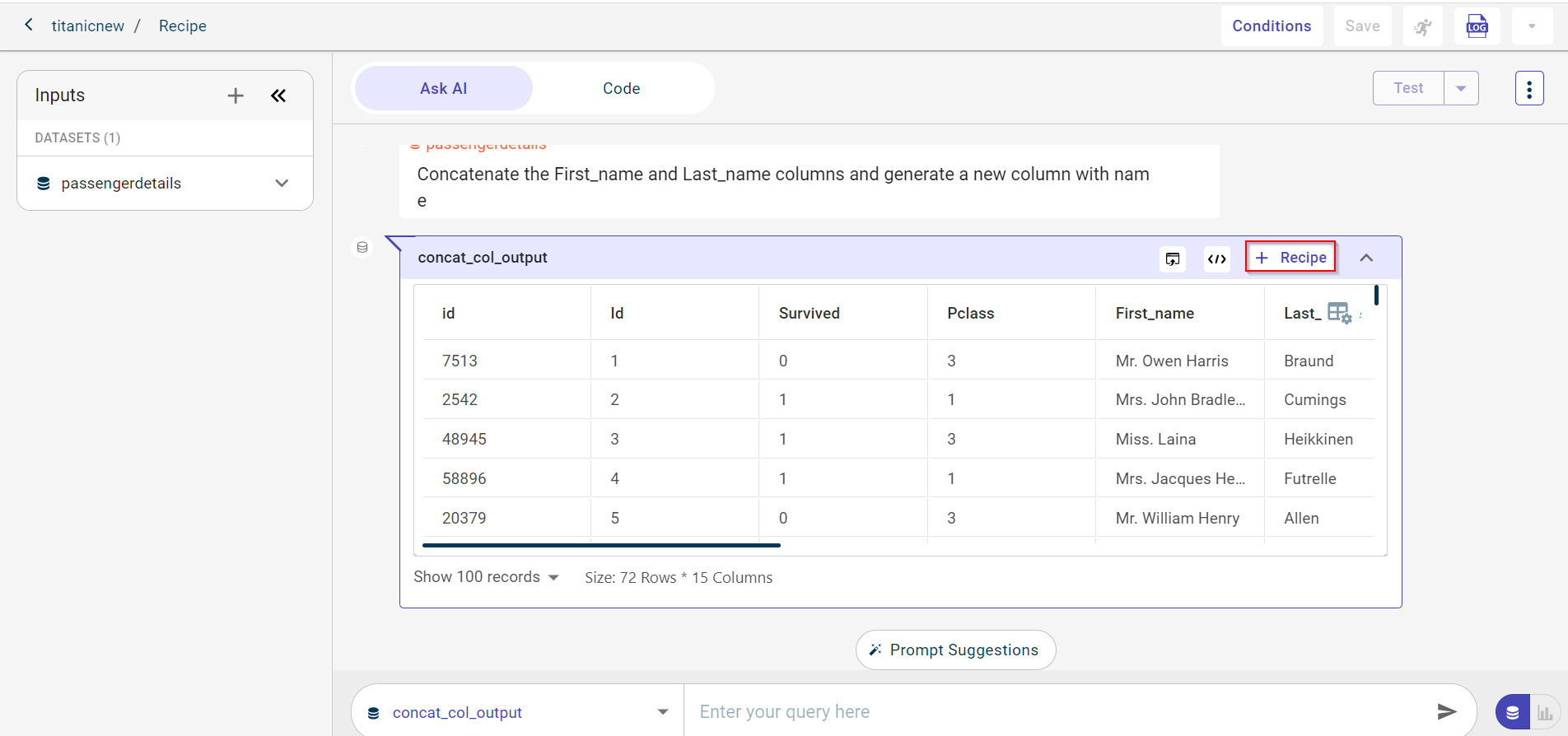View the code icon for concat_col_output

pos(1216,259)
